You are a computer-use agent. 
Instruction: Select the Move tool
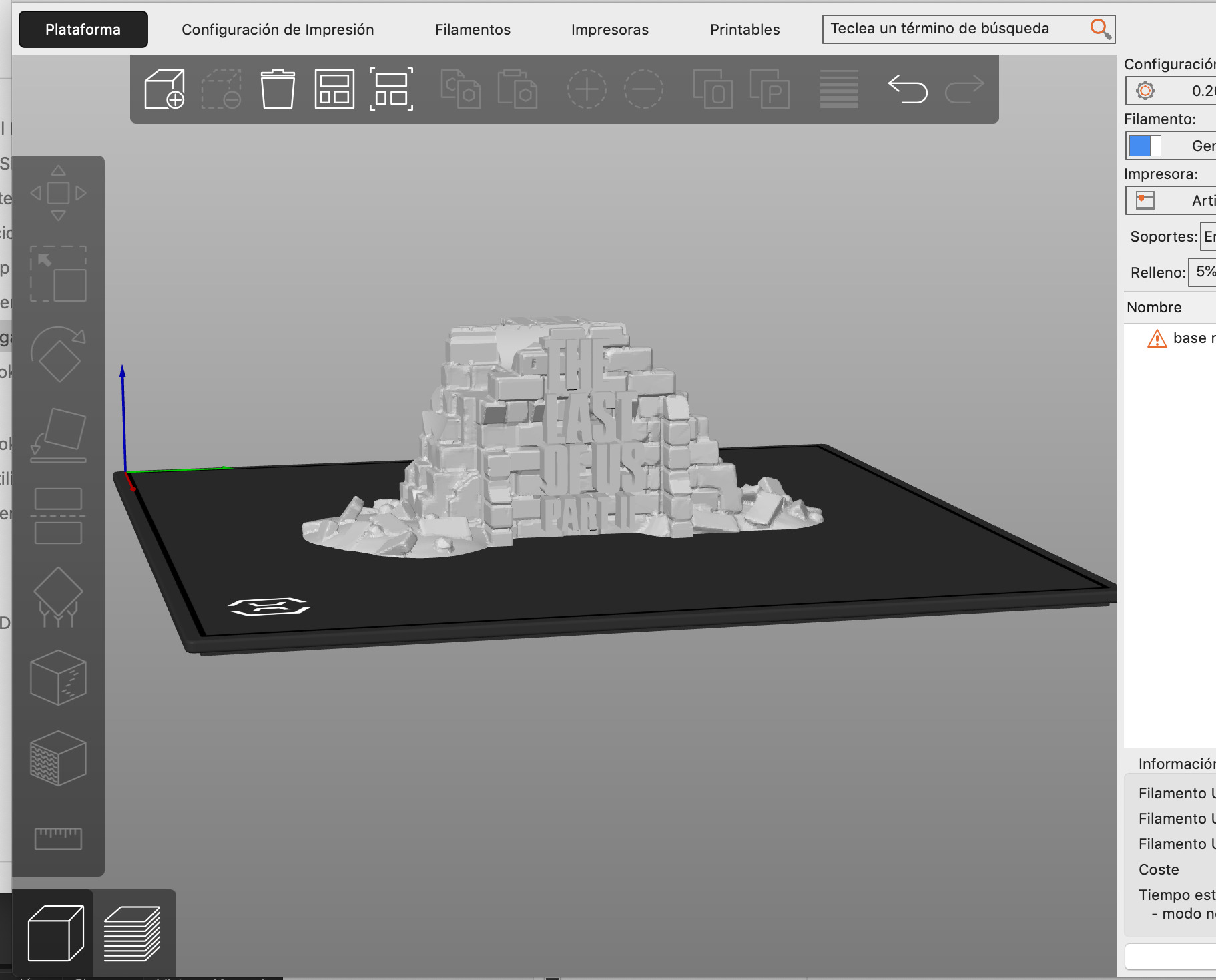tap(58, 193)
